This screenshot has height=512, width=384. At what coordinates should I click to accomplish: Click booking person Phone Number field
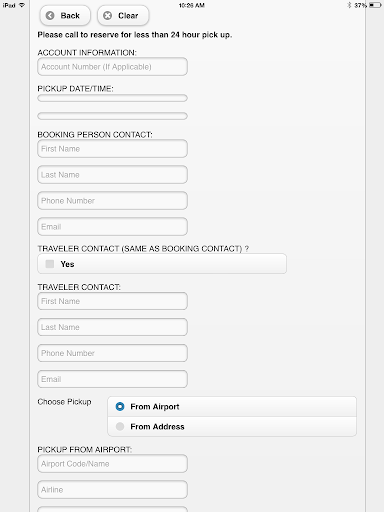click(x=112, y=201)
